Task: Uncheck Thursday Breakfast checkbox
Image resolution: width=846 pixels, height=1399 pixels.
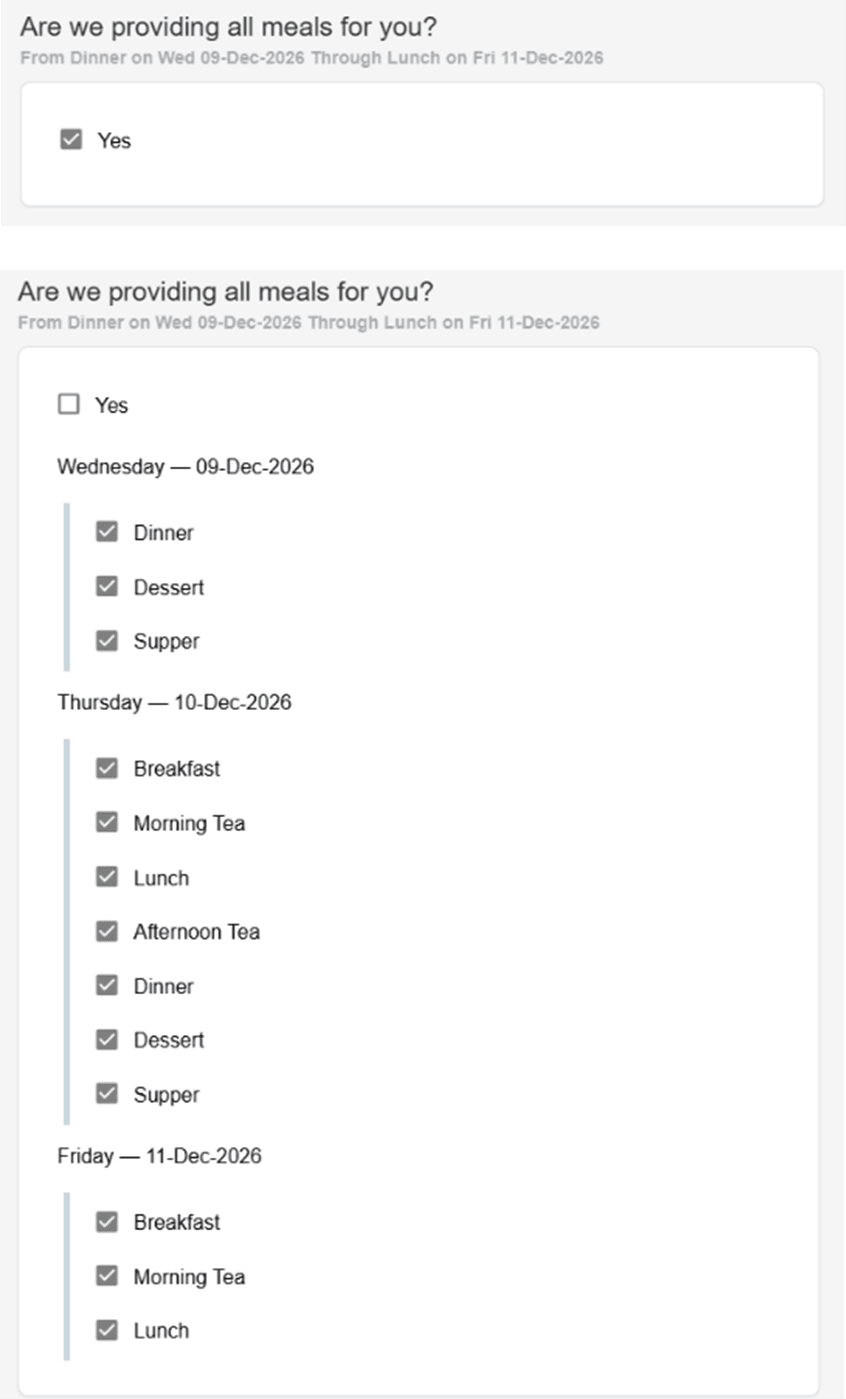Action: [107, 769]
